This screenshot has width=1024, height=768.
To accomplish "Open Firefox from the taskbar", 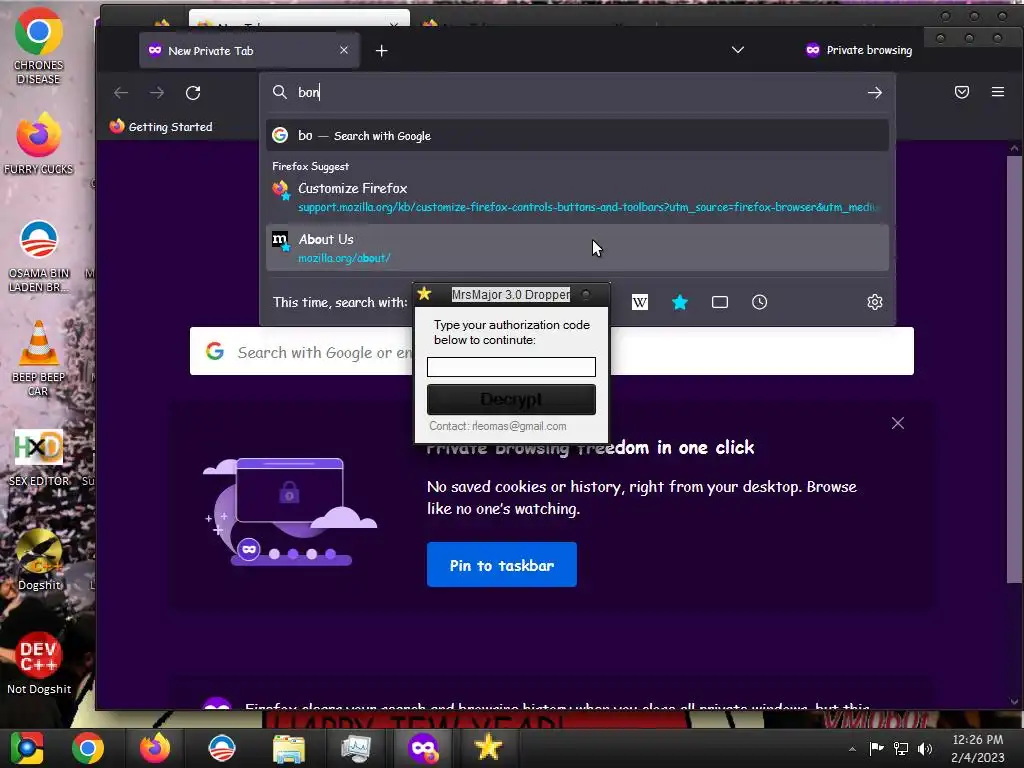I will point(155,748).
